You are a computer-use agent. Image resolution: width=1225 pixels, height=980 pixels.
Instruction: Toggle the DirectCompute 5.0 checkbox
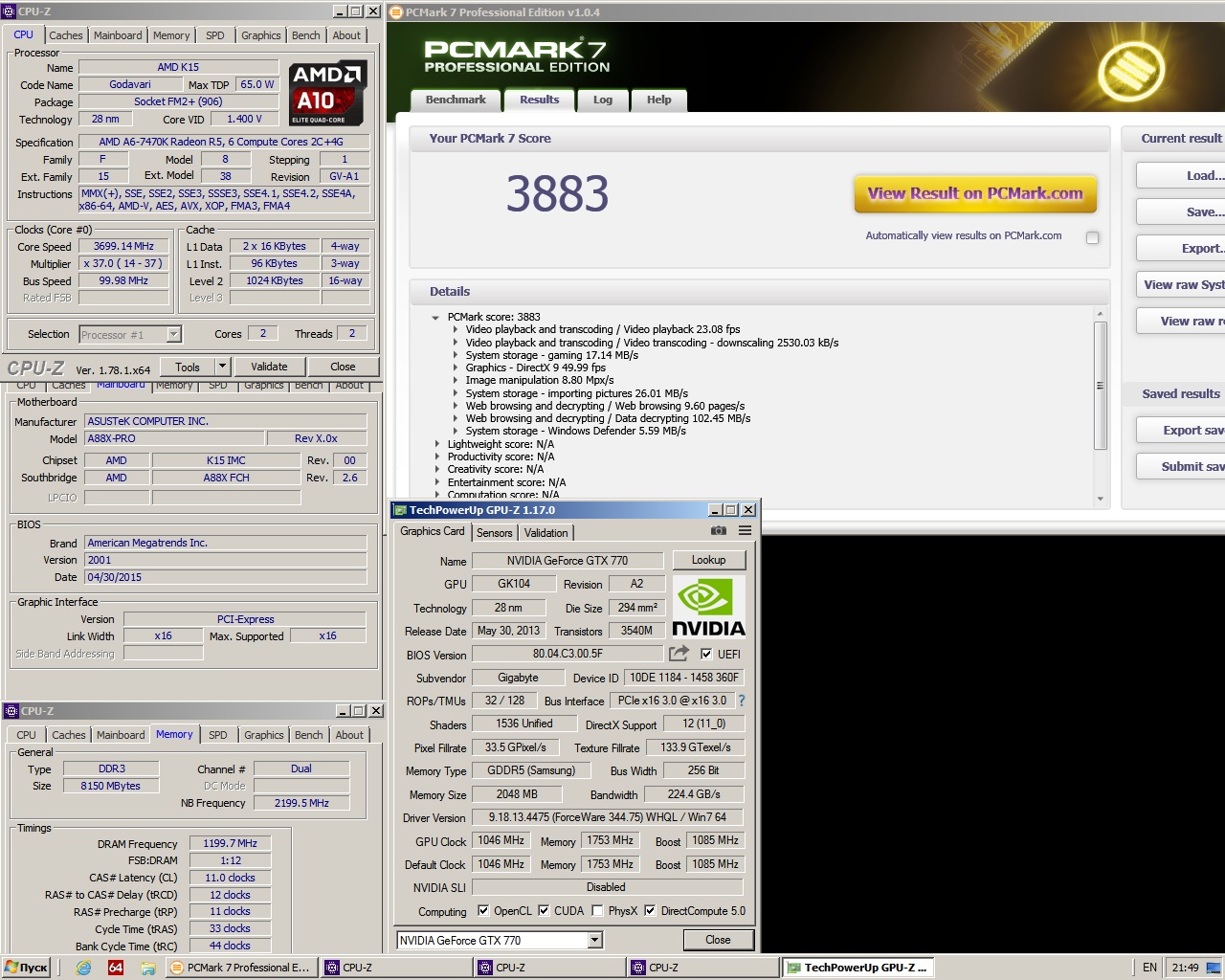coord(650,911)
